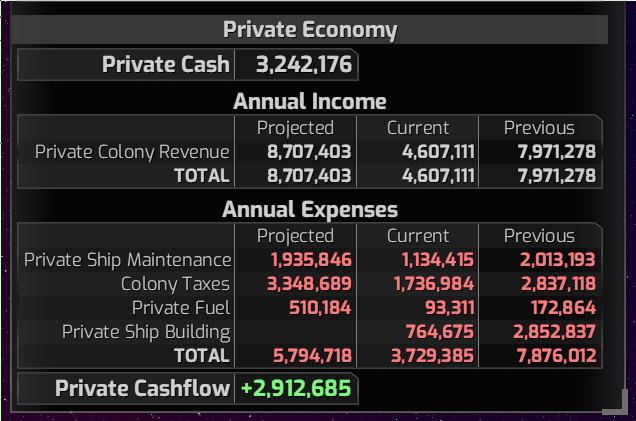Click the Annual Expenses heading
The width and height of the screenshot is (636, 421).
tap(310, 210)
